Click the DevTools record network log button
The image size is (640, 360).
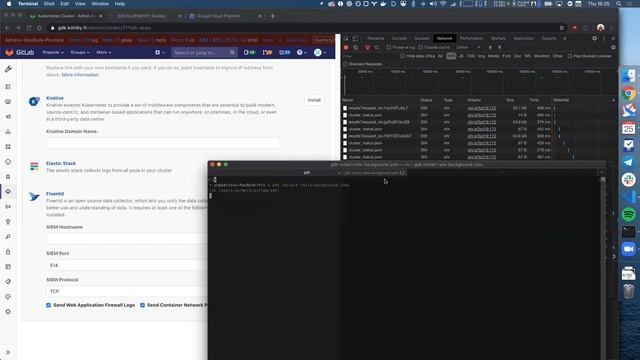click(346, 47)
